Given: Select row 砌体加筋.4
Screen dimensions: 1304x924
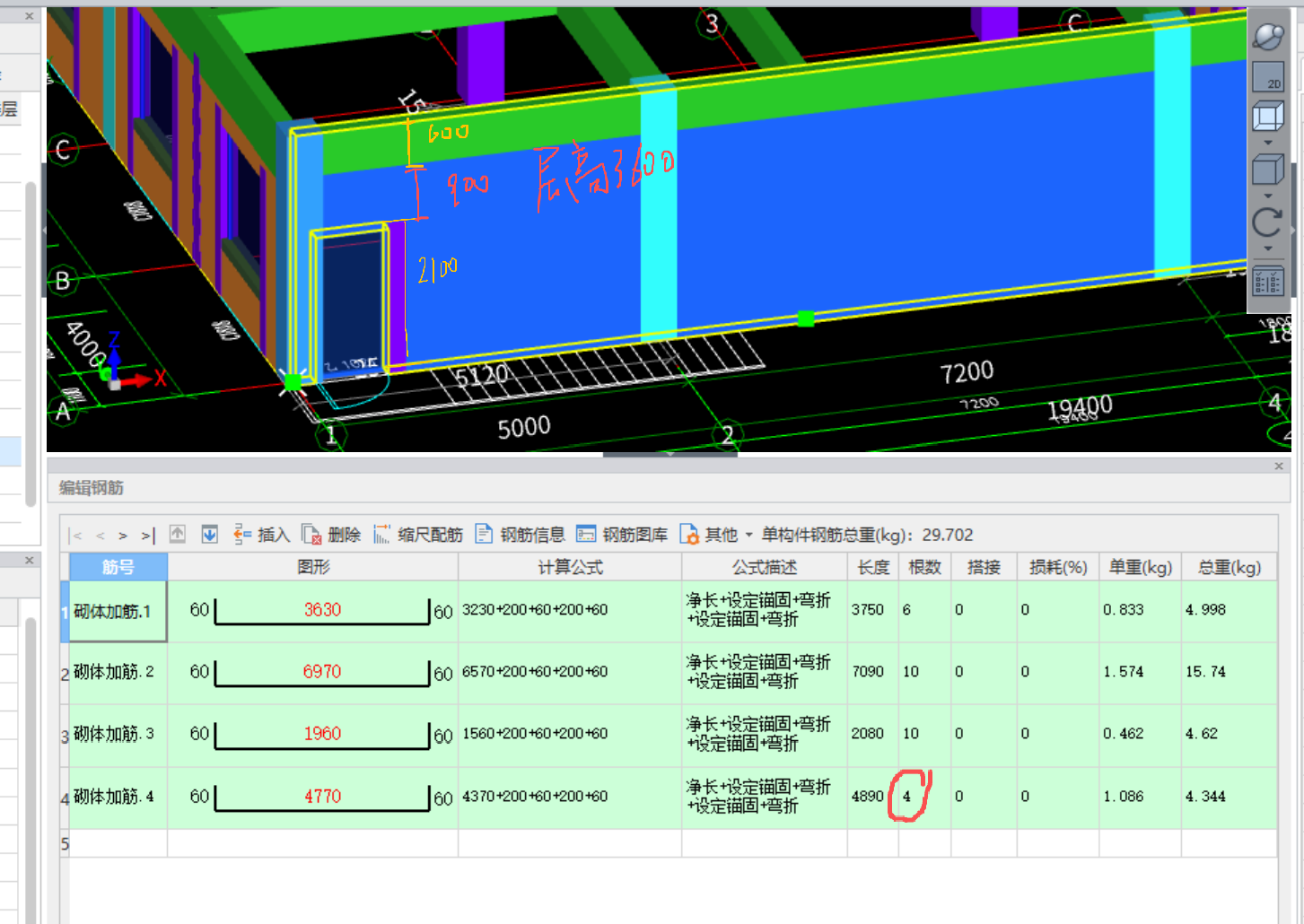Looking at the screenshot, I should pos(118,796).
